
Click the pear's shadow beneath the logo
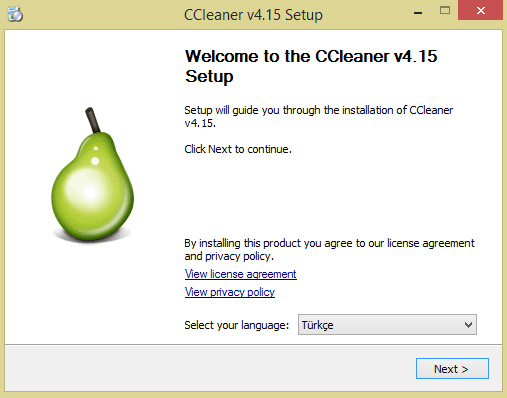[x=92, y=238]
